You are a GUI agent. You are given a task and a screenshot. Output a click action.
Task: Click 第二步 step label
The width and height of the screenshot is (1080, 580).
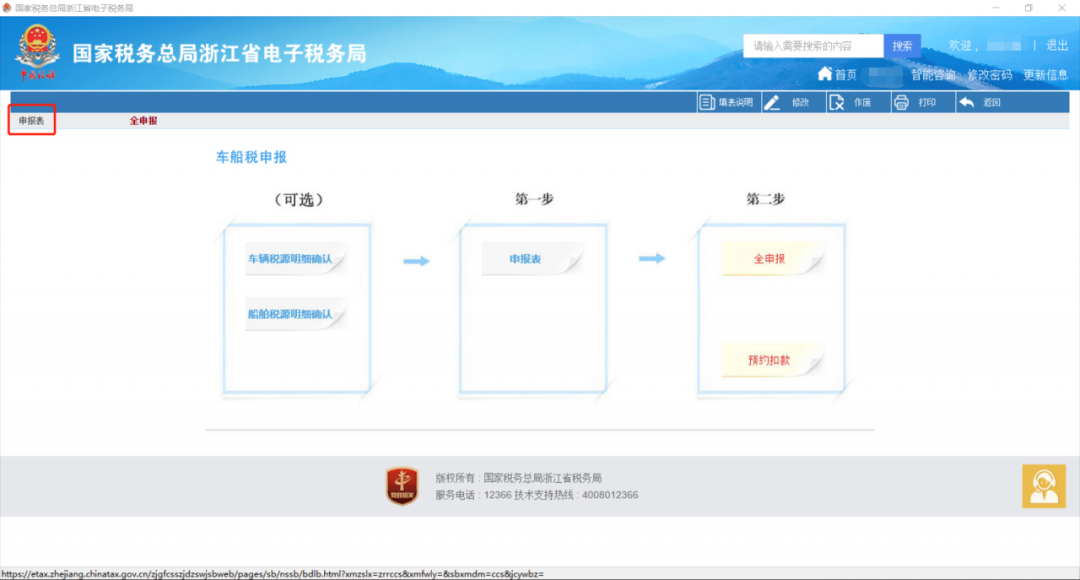pos(766,199)
